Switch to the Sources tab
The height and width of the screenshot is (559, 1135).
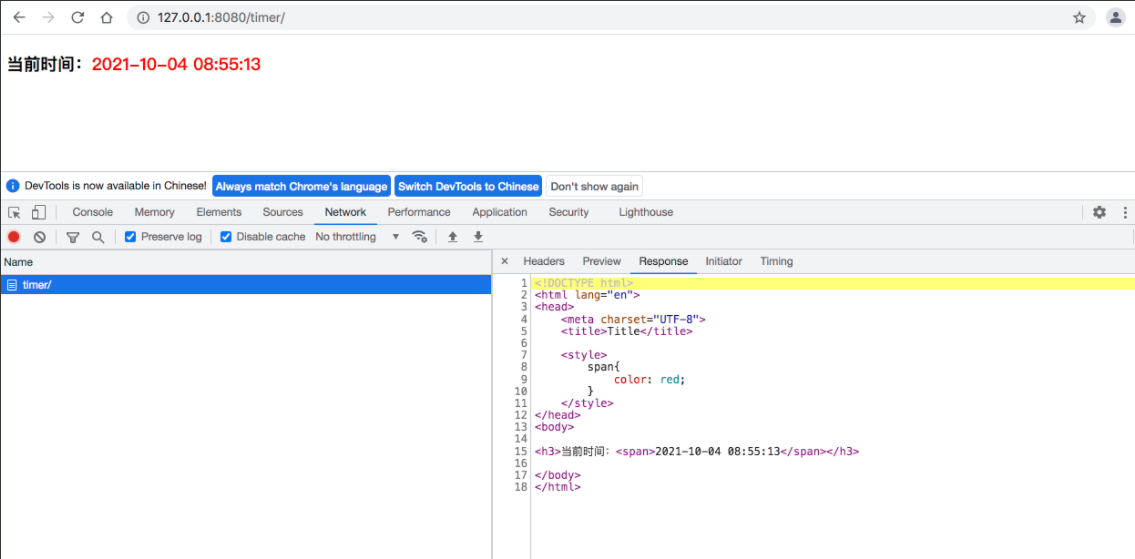[282, 212]
